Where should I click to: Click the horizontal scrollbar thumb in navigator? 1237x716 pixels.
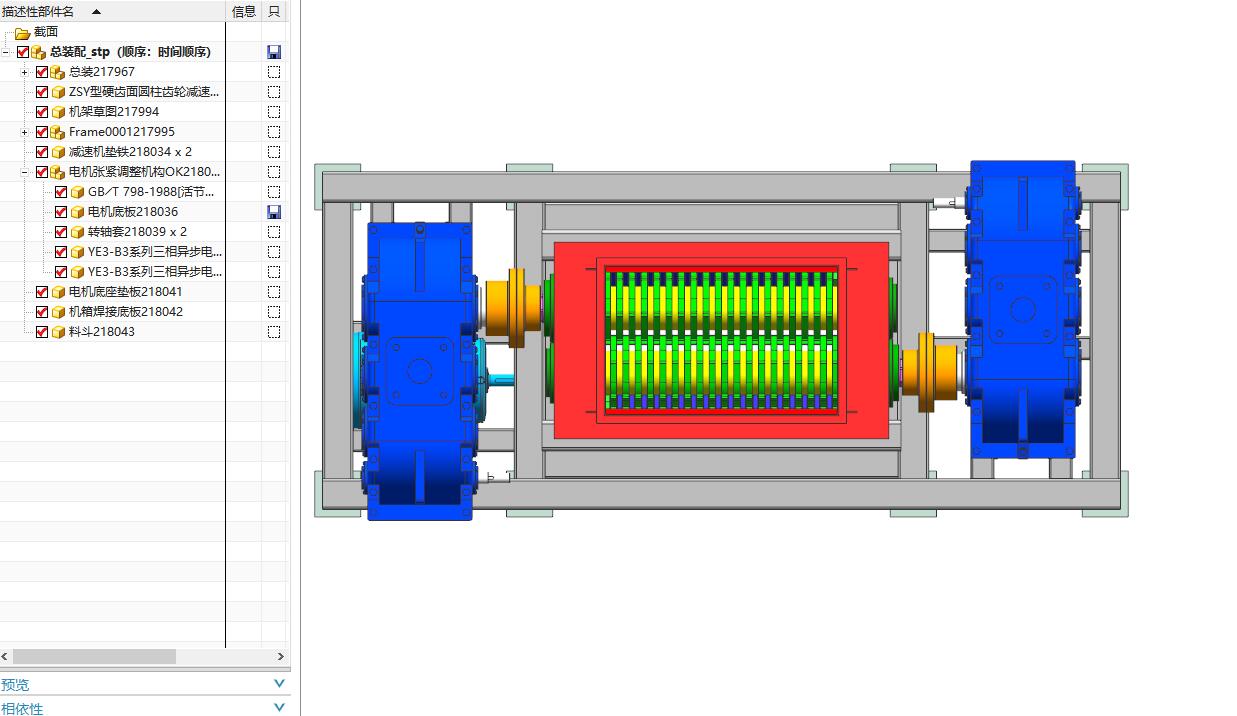(94, 656)
